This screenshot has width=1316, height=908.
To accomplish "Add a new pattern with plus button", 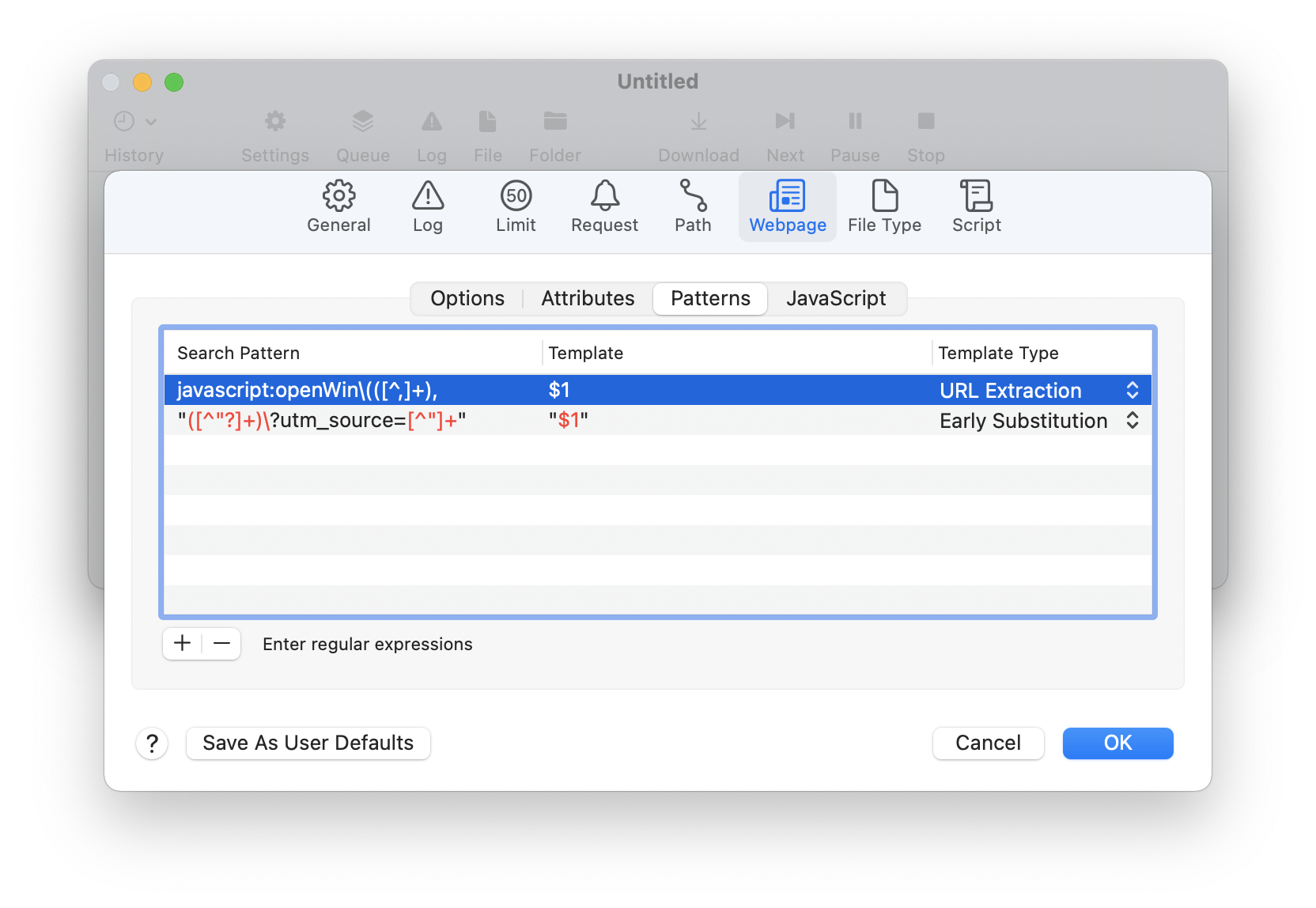I will 183,644.
